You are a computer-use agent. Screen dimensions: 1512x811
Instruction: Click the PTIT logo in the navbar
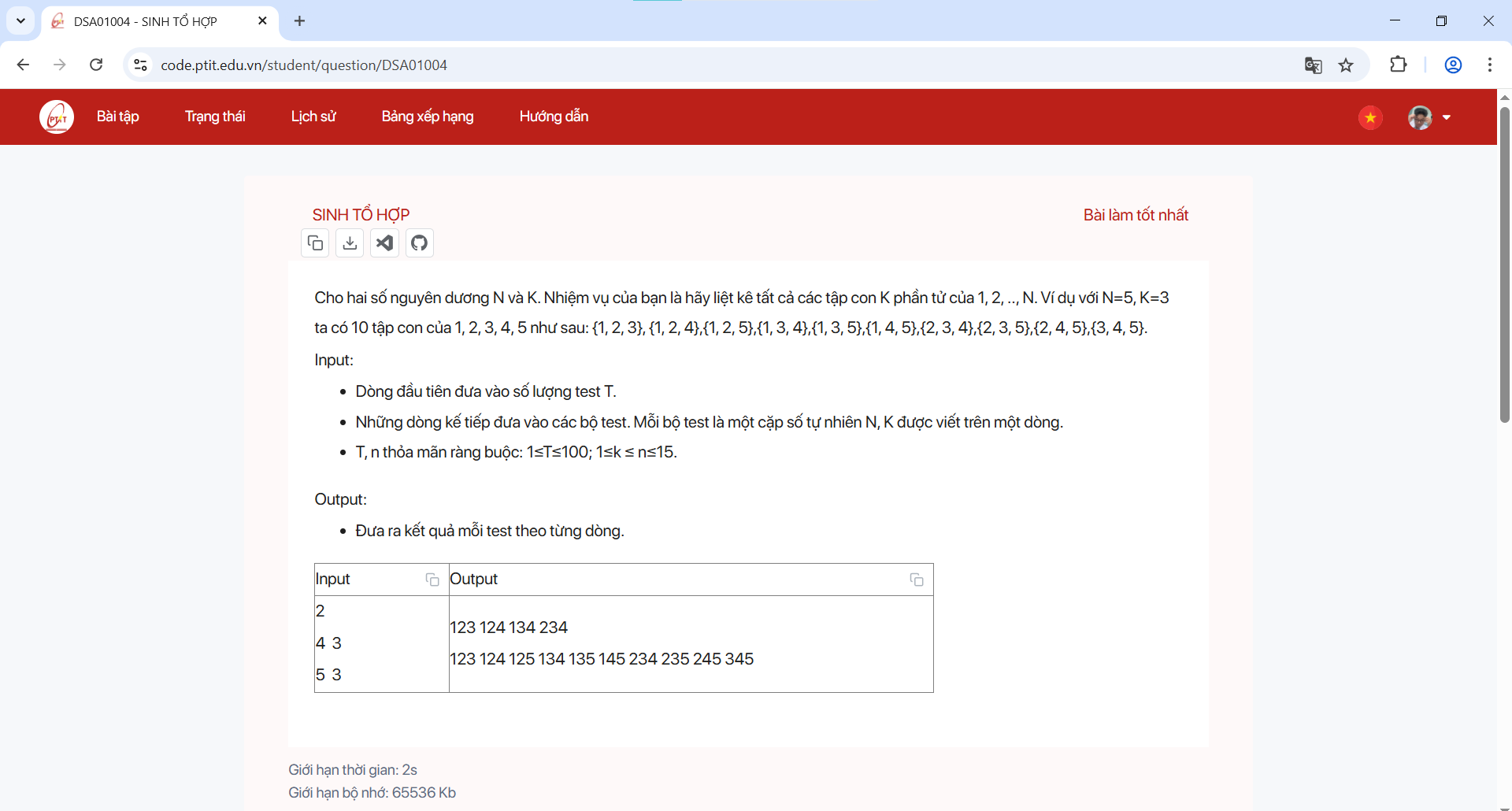point(56,116)
